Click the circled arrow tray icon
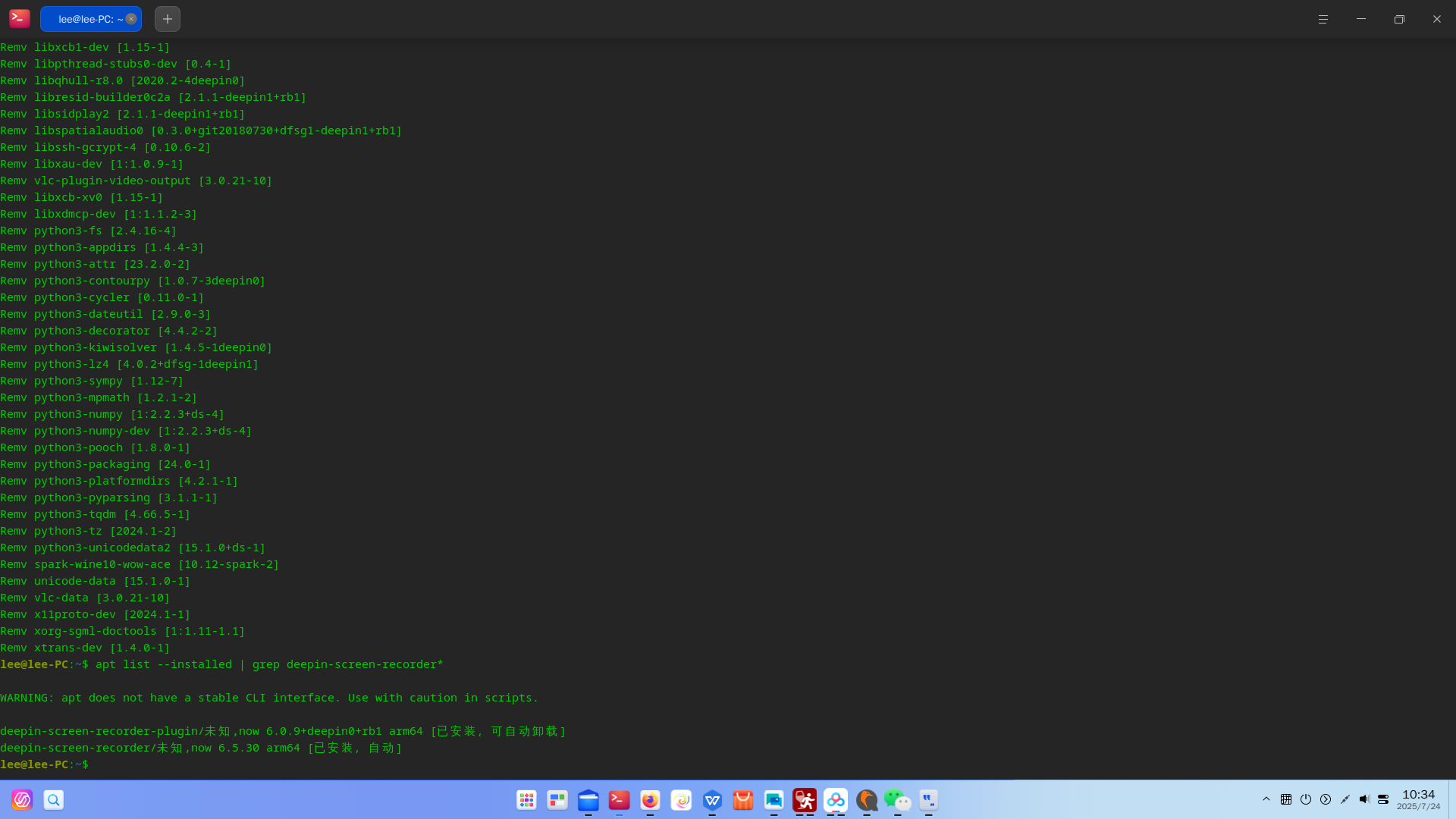 (x=1326, y=799)
